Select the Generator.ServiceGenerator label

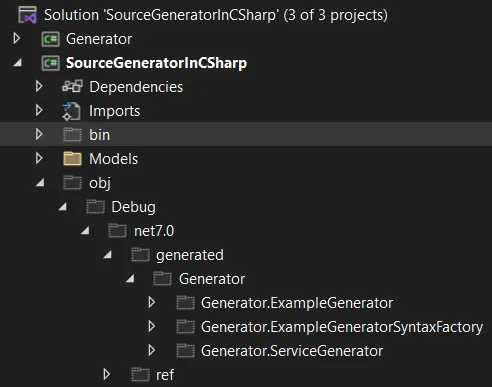[x=292, y=351]
